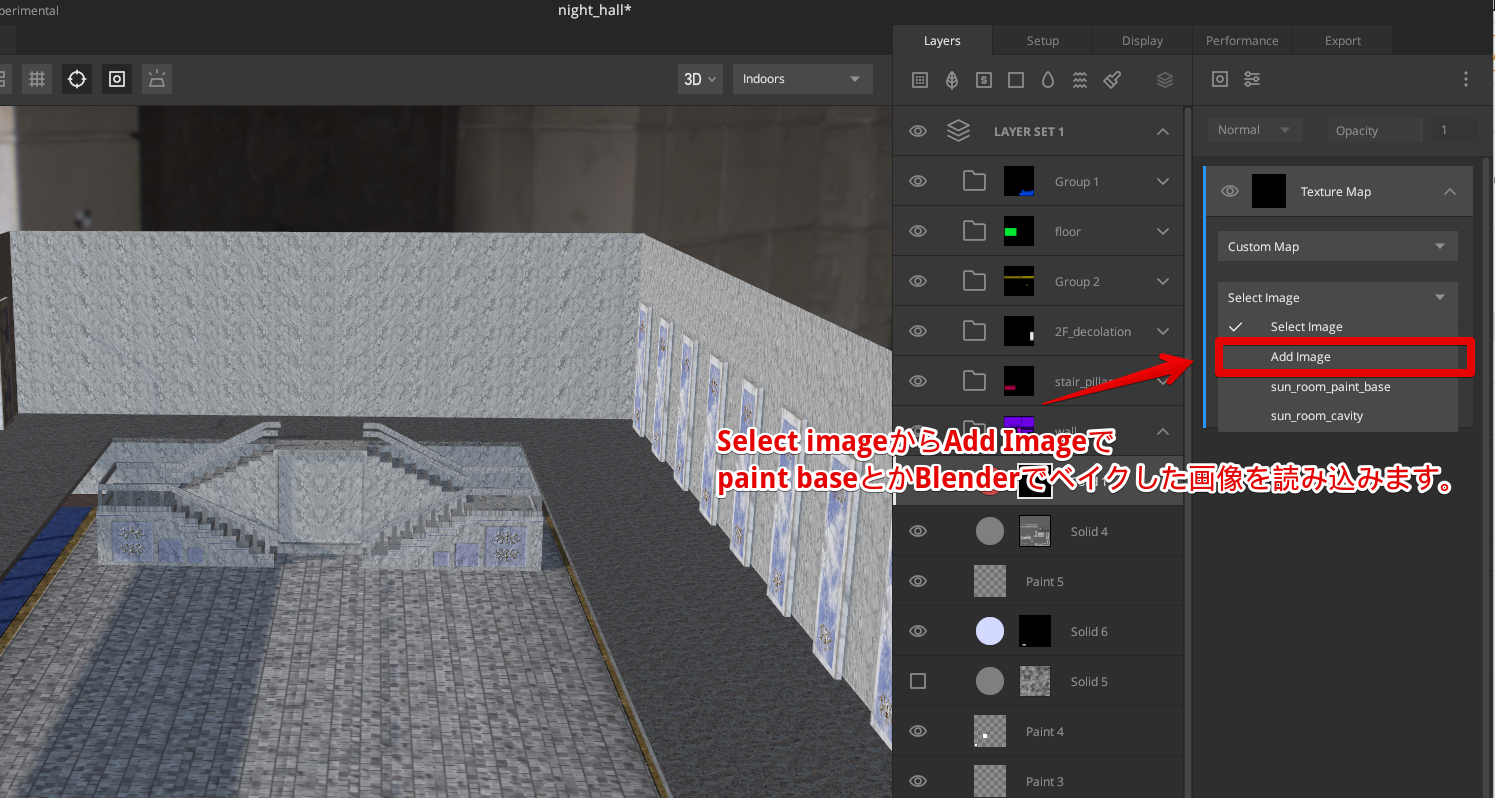The height and width of the screenshot is (798, 1495).
Task: Collapse the 2F_decolation group
Action: [1163, 331]
